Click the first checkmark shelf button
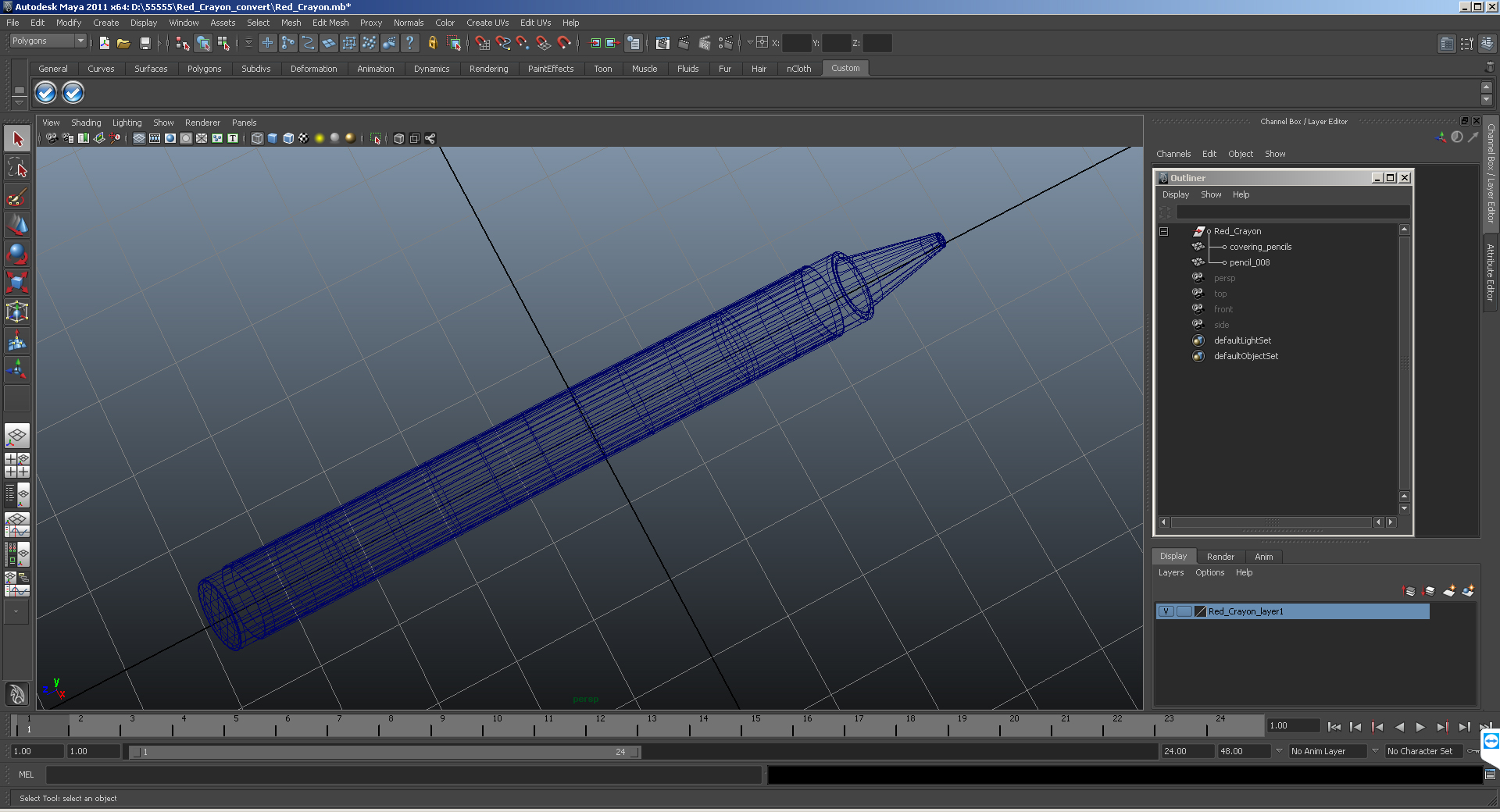Image resolution: width=1500 pixels, height=812 pixels. (46, 93)
